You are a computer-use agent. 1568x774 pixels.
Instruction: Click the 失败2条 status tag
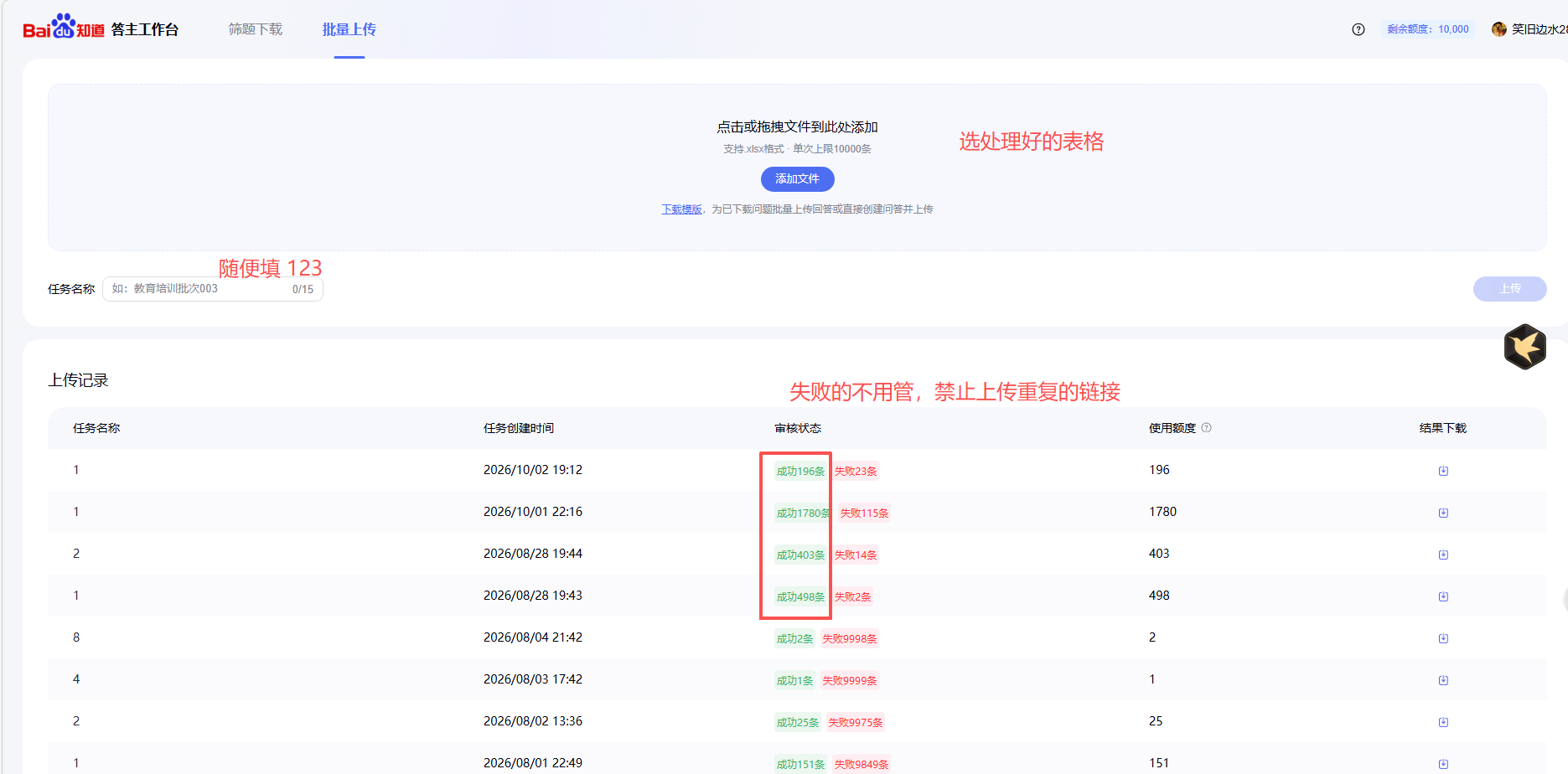tap(853, 597)
